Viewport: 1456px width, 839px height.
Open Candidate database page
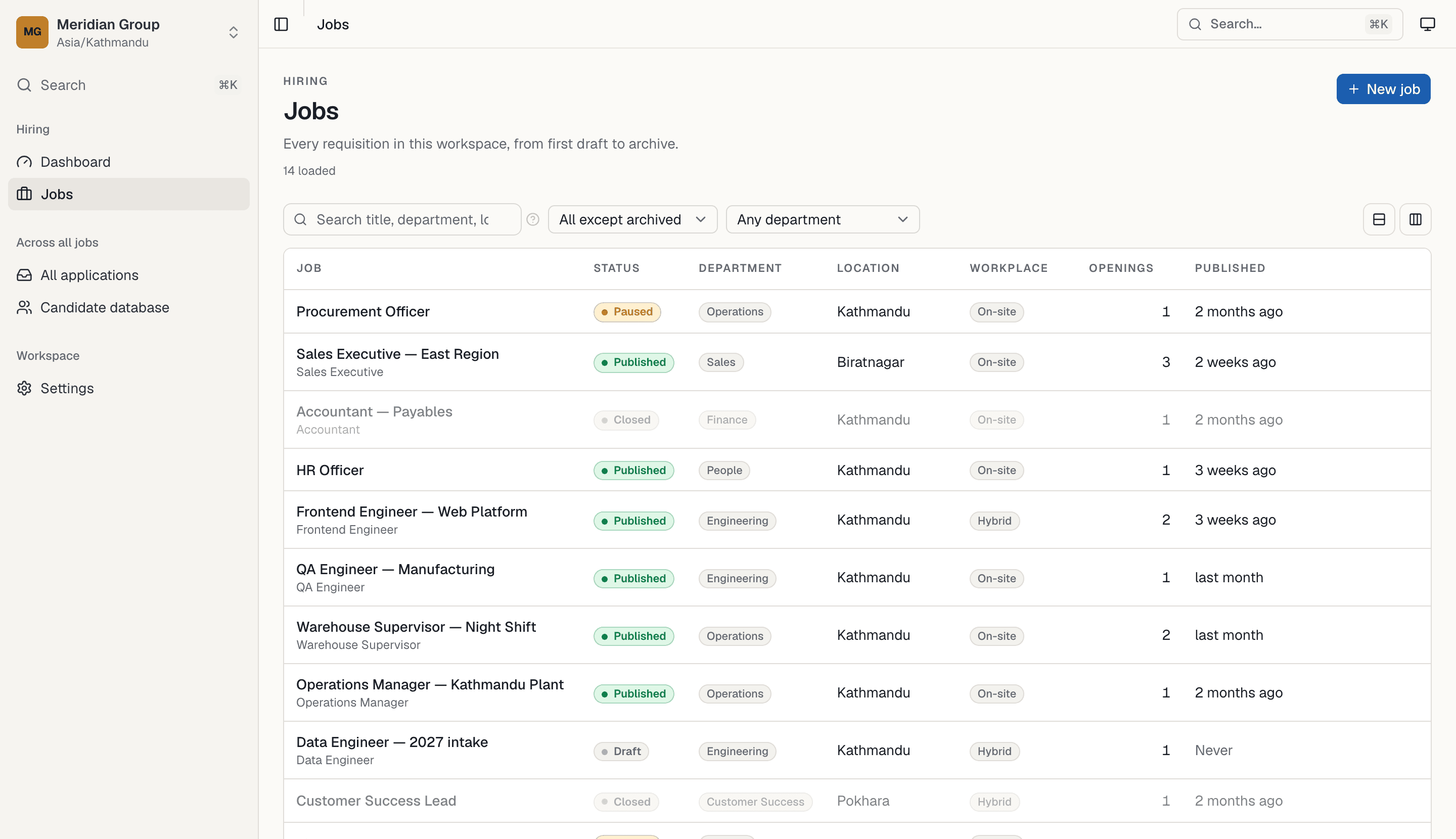128,307
